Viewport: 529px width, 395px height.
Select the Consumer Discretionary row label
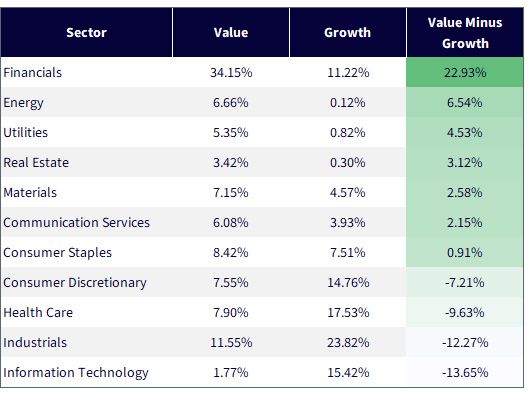pos(75,283)
